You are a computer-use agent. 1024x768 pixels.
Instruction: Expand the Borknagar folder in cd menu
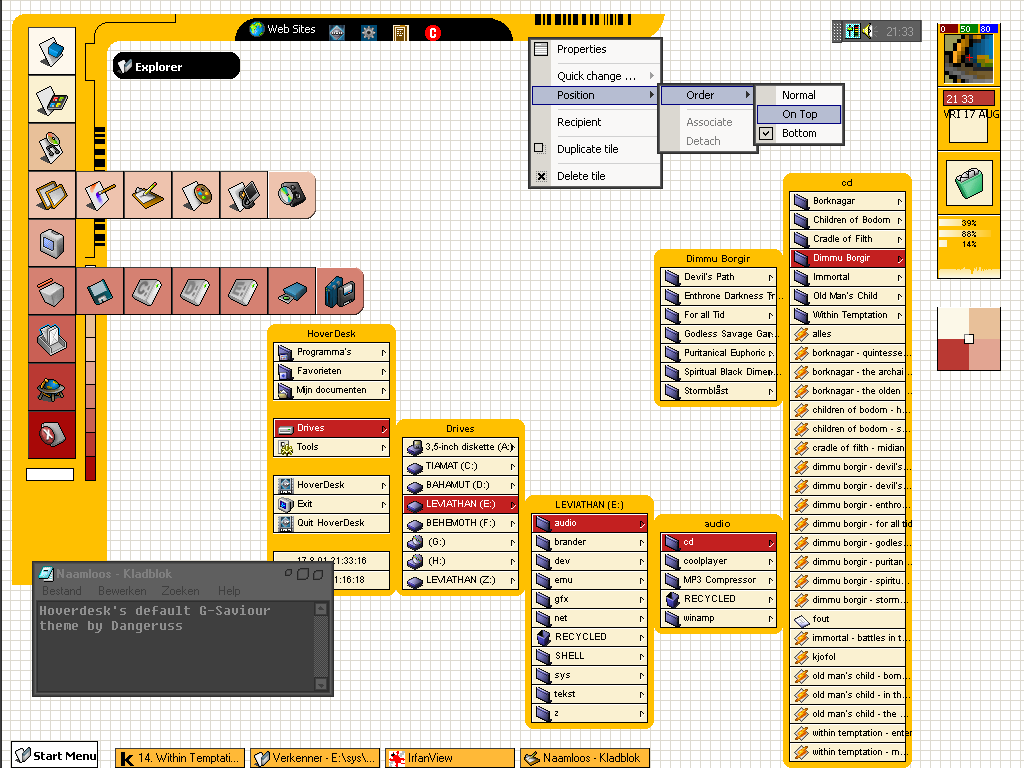point(847,201)
